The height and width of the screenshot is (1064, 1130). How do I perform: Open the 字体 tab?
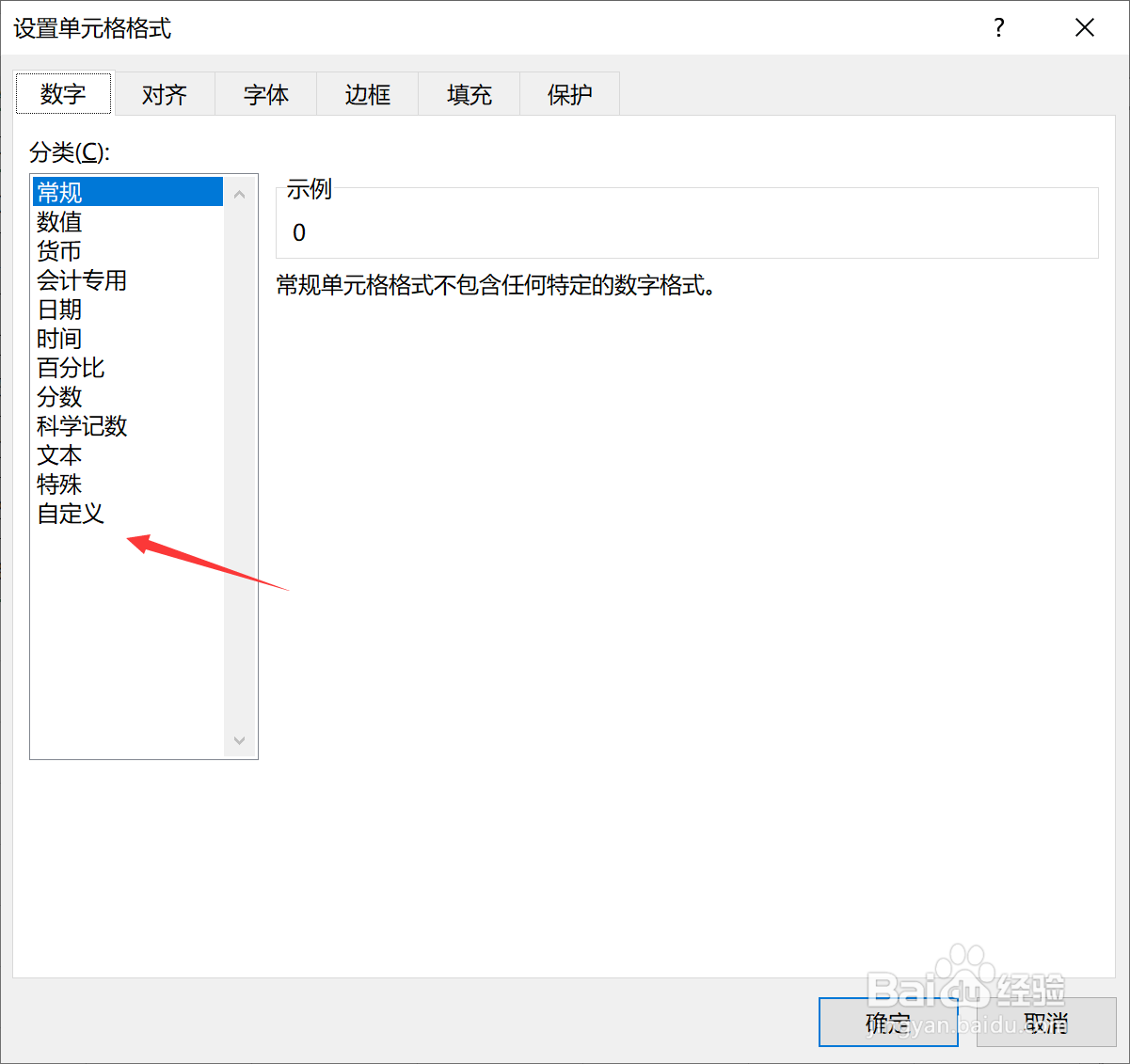tap(266, 94)
